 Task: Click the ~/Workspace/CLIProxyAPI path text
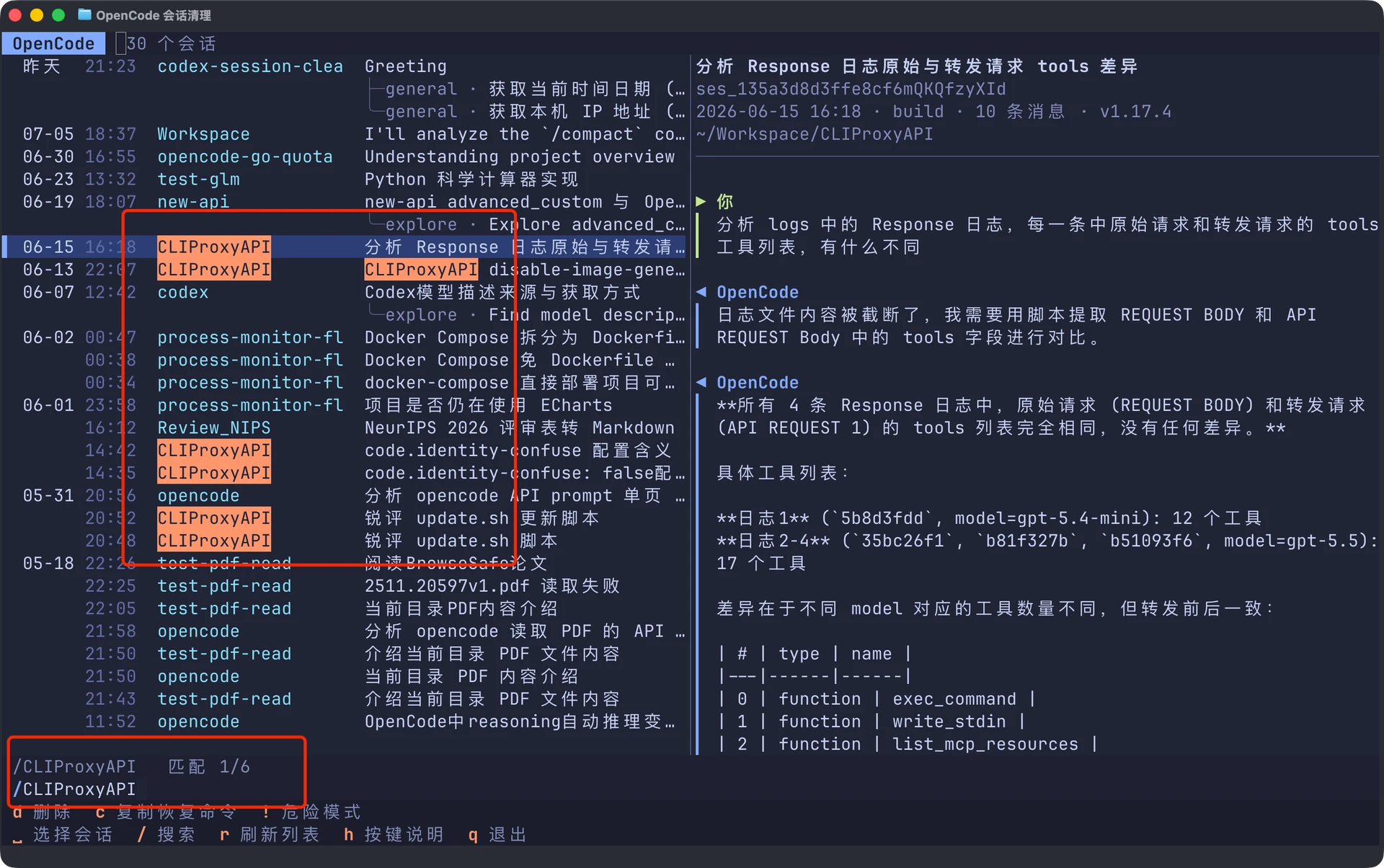coord(815,134)
